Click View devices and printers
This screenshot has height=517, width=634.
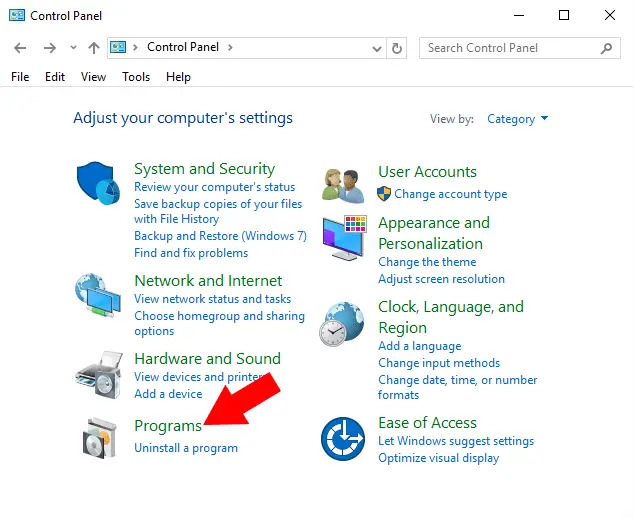(198, 377)
